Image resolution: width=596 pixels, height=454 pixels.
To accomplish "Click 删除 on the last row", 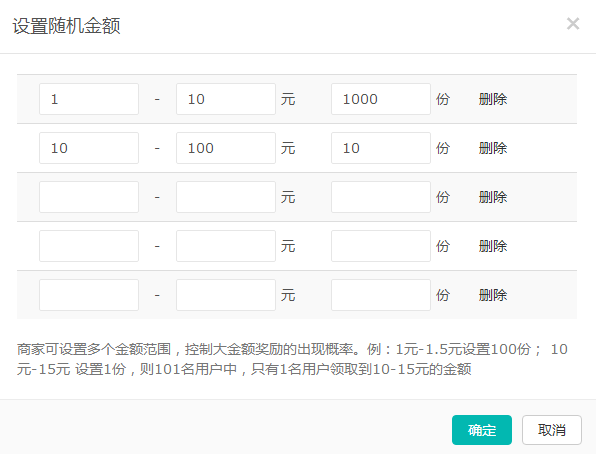I will [493, 295].
